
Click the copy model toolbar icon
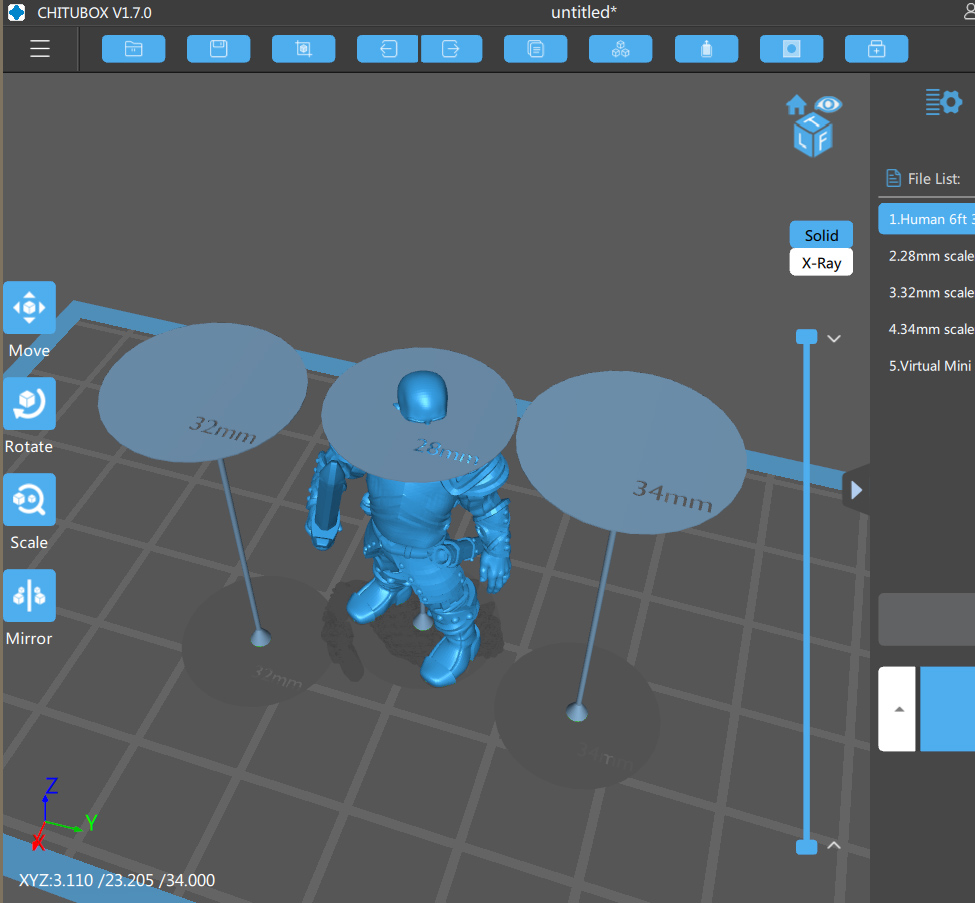pyautogui.click(x=535, y=49)
